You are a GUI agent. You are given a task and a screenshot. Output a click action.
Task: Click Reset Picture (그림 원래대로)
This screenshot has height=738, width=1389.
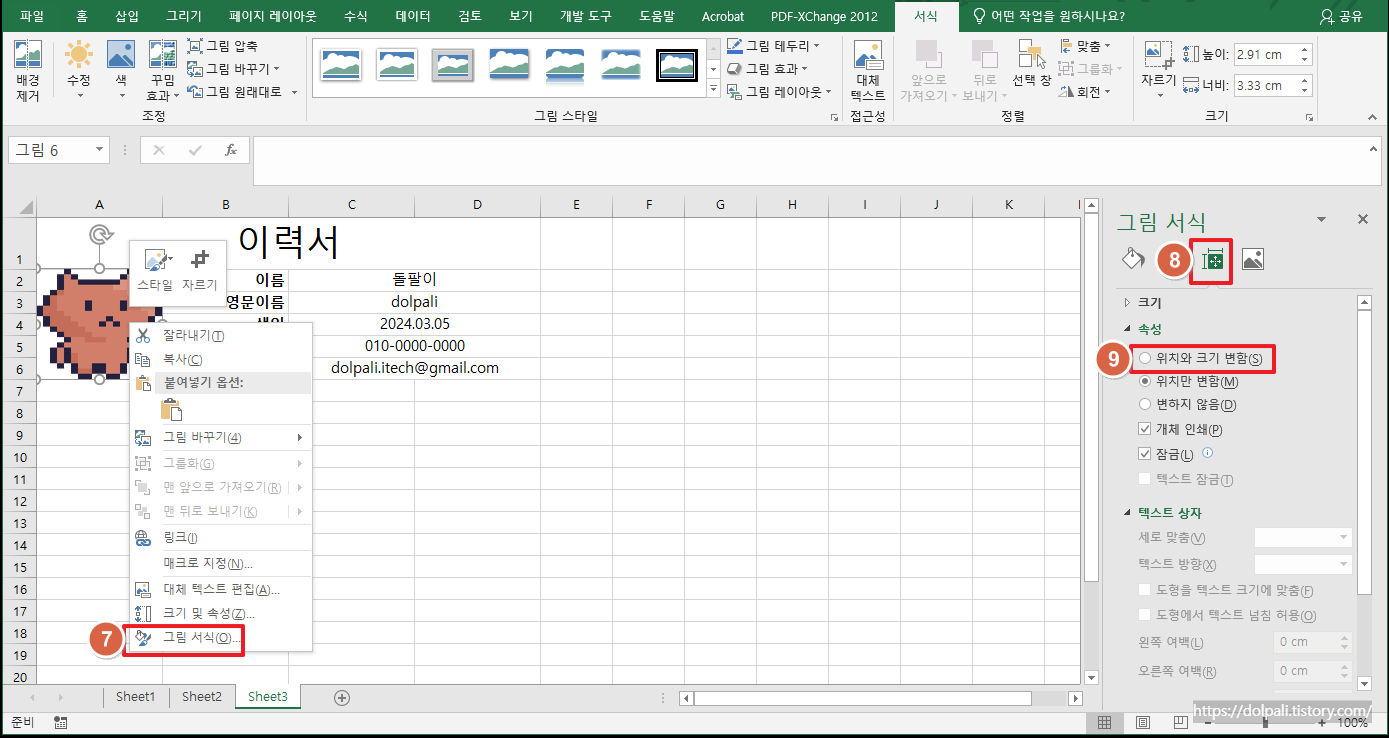click(x=243, y=92)
